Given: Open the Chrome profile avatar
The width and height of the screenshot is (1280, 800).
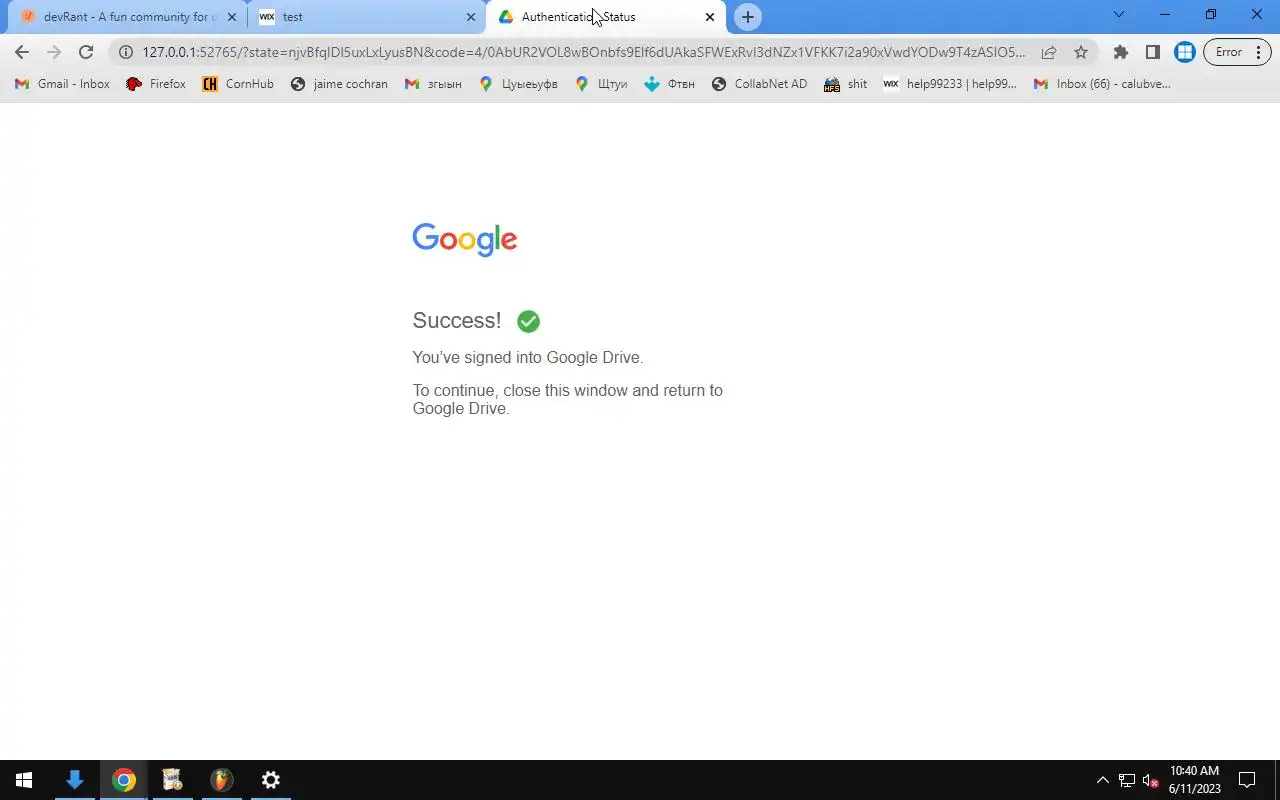Looking at the screenshot, I should click(x=1185, y=52).
